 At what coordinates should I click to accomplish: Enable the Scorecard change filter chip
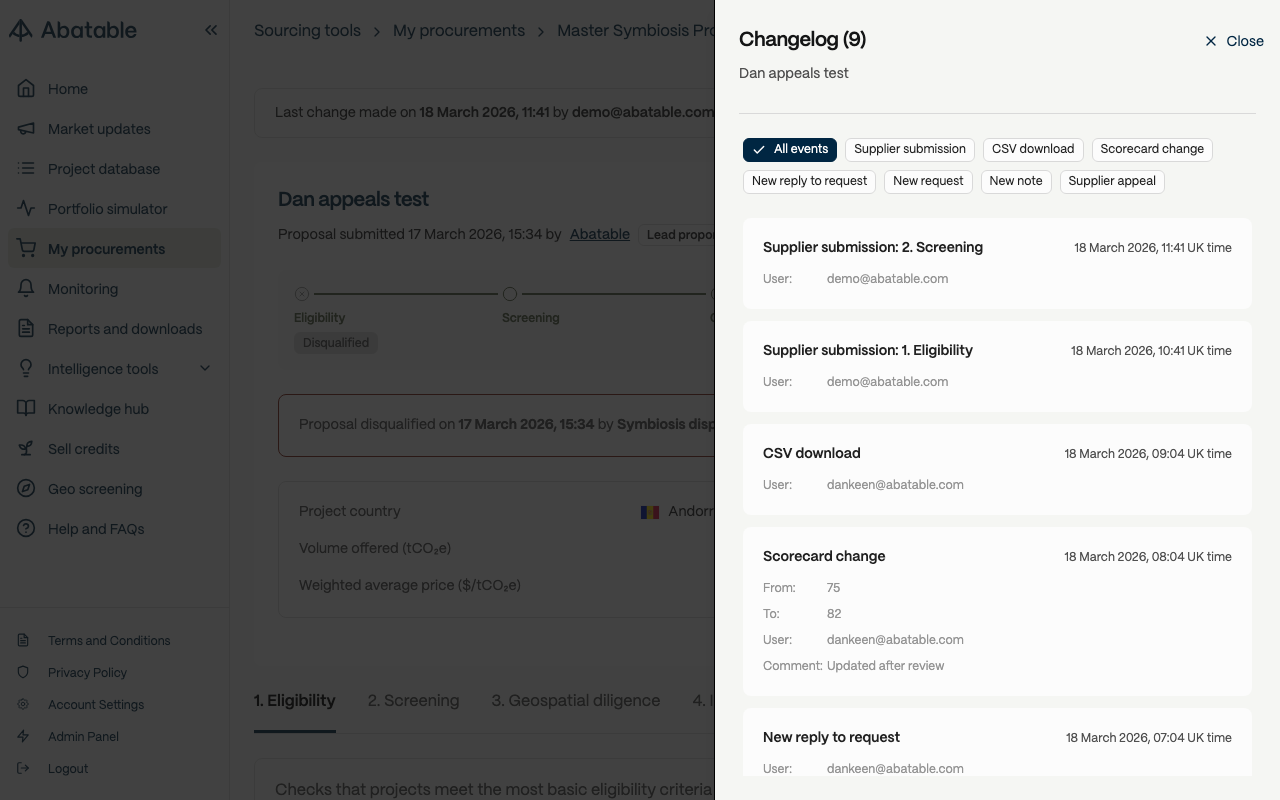[x=1152, y=150]
